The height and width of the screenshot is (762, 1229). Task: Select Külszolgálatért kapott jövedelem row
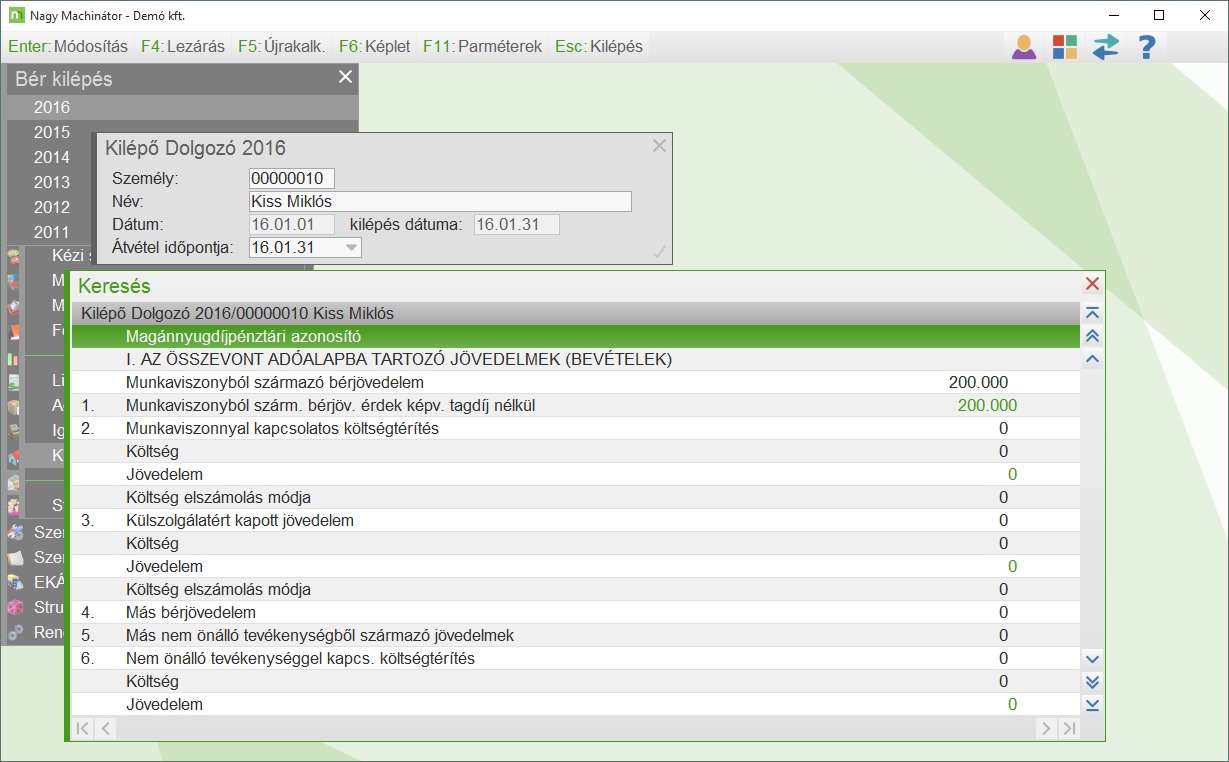[576, 520]
